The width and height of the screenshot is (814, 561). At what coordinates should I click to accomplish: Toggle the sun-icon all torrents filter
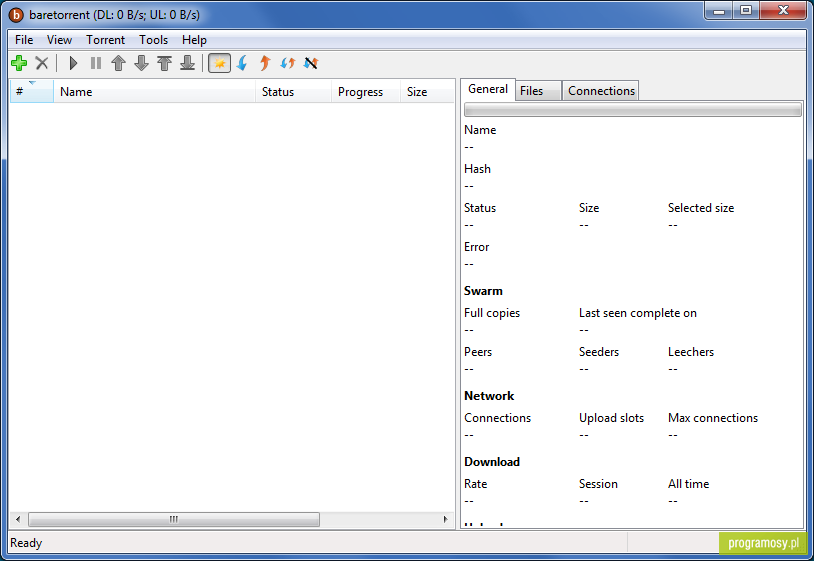pos(220,63)
